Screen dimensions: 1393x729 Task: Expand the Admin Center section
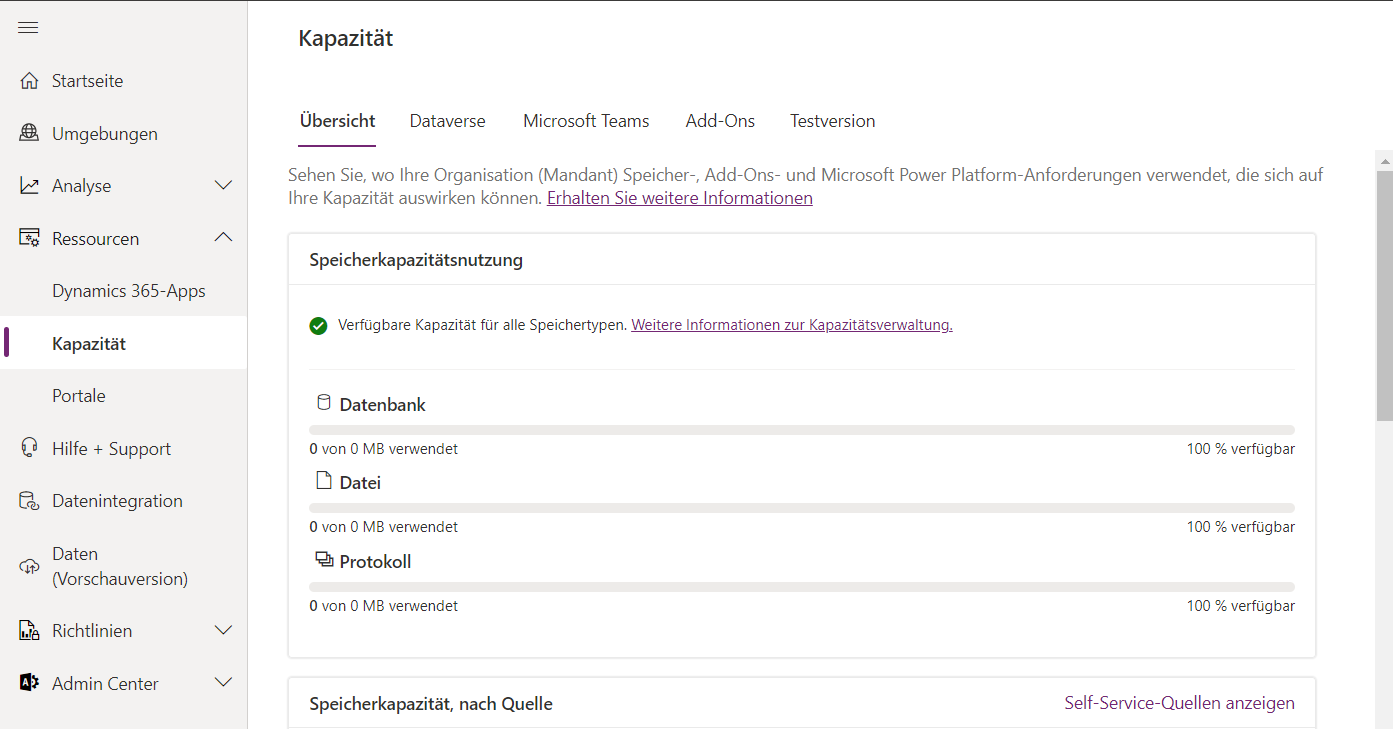click(223, 682)
